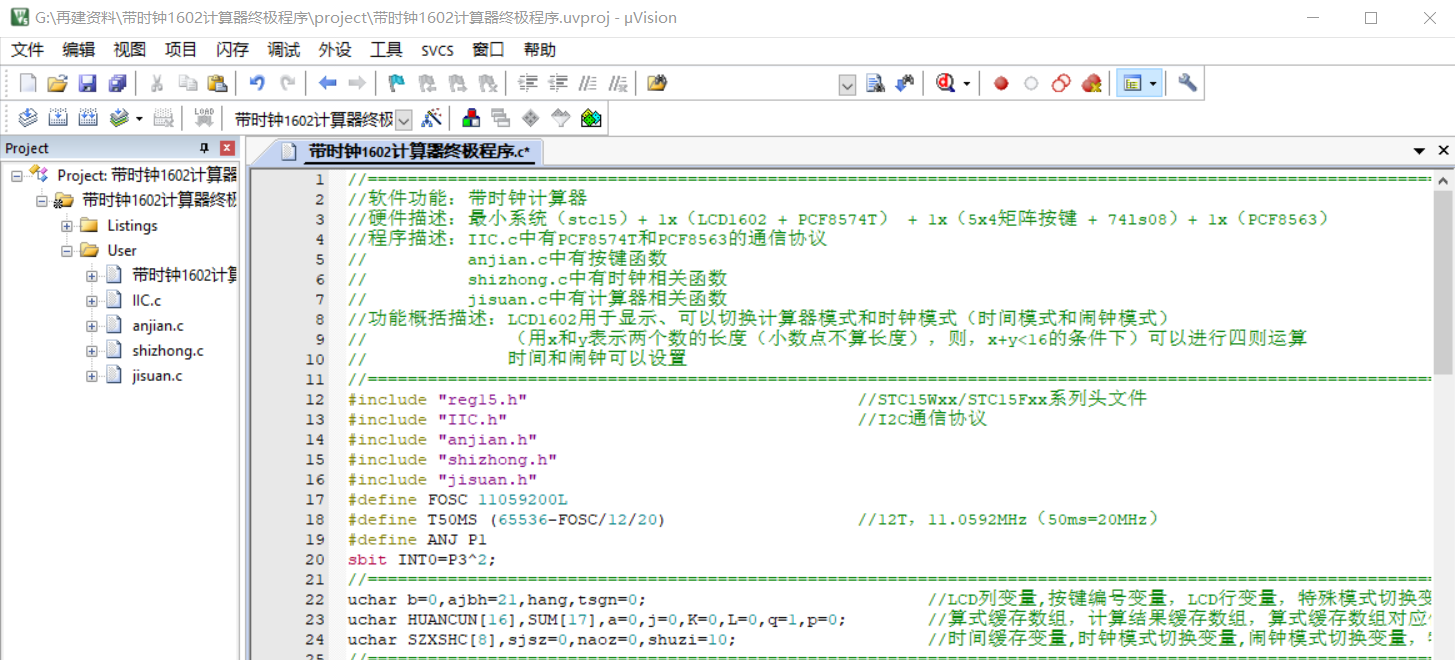Open the 编辑 menu

(x=79, y=50)
